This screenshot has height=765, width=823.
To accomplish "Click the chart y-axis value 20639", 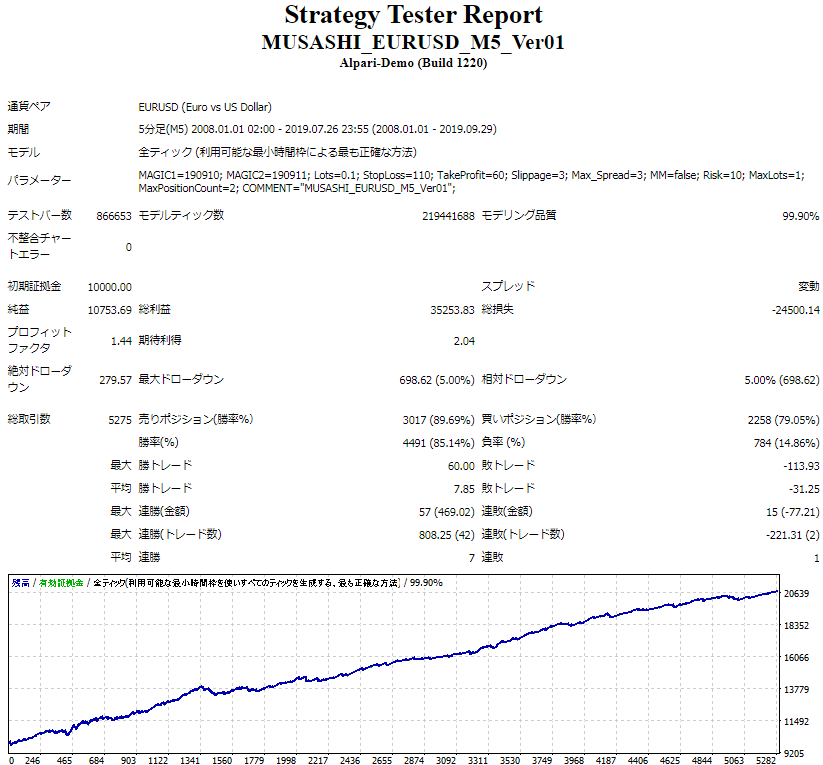I will (796, 594).
